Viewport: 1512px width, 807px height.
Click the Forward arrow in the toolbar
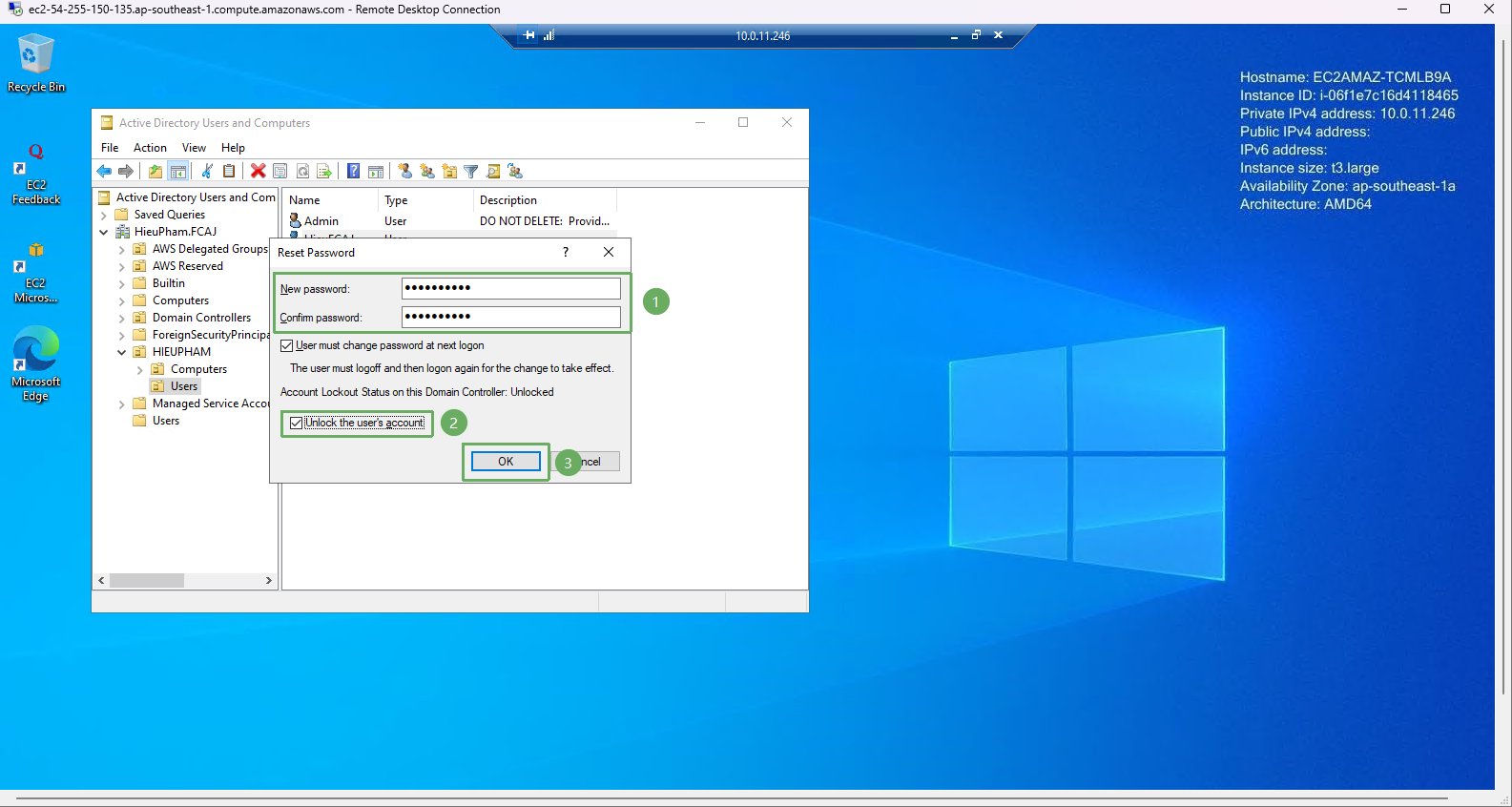126,172
